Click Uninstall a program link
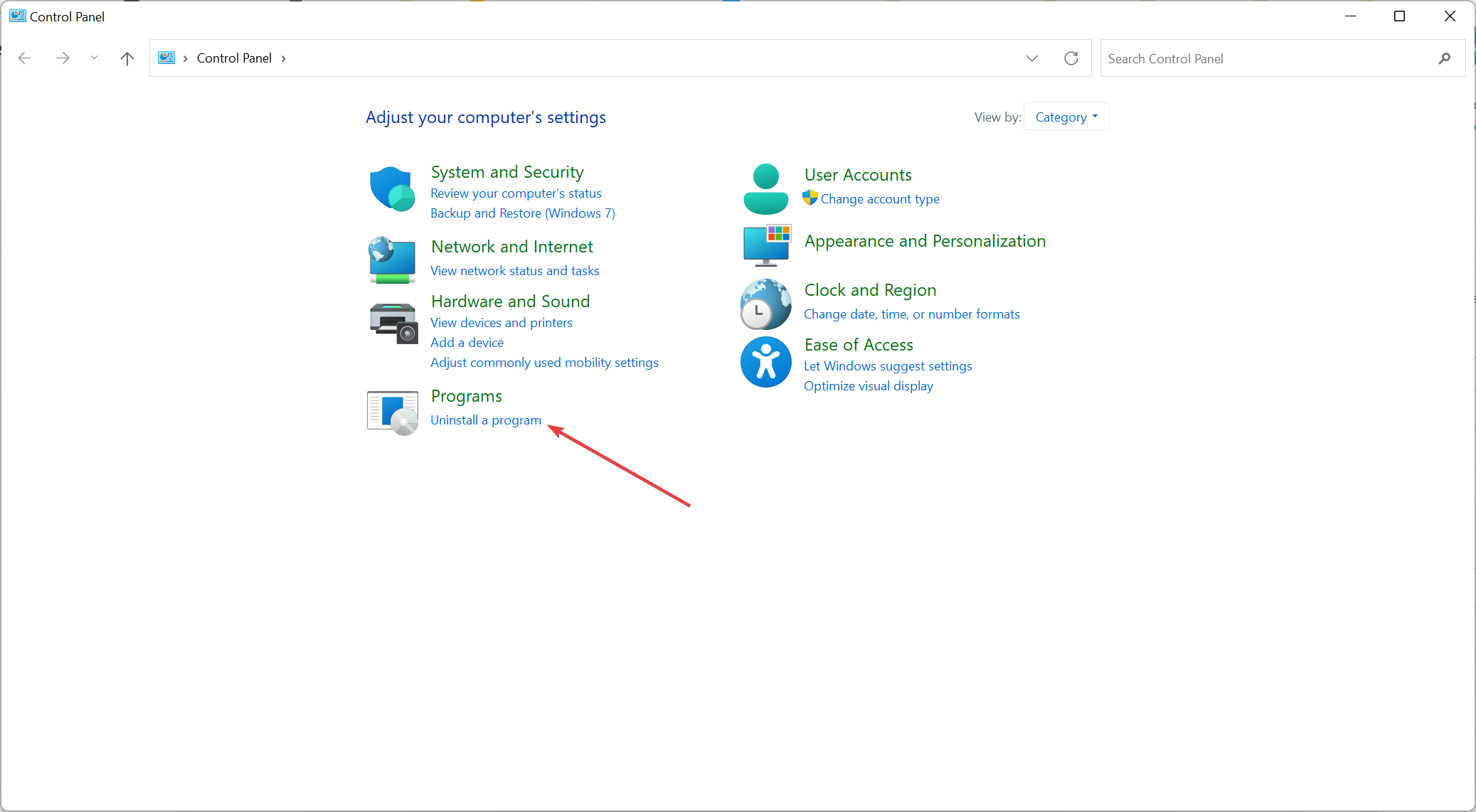The height and width of the screenshot is (812, 1476). coord(486,420)
